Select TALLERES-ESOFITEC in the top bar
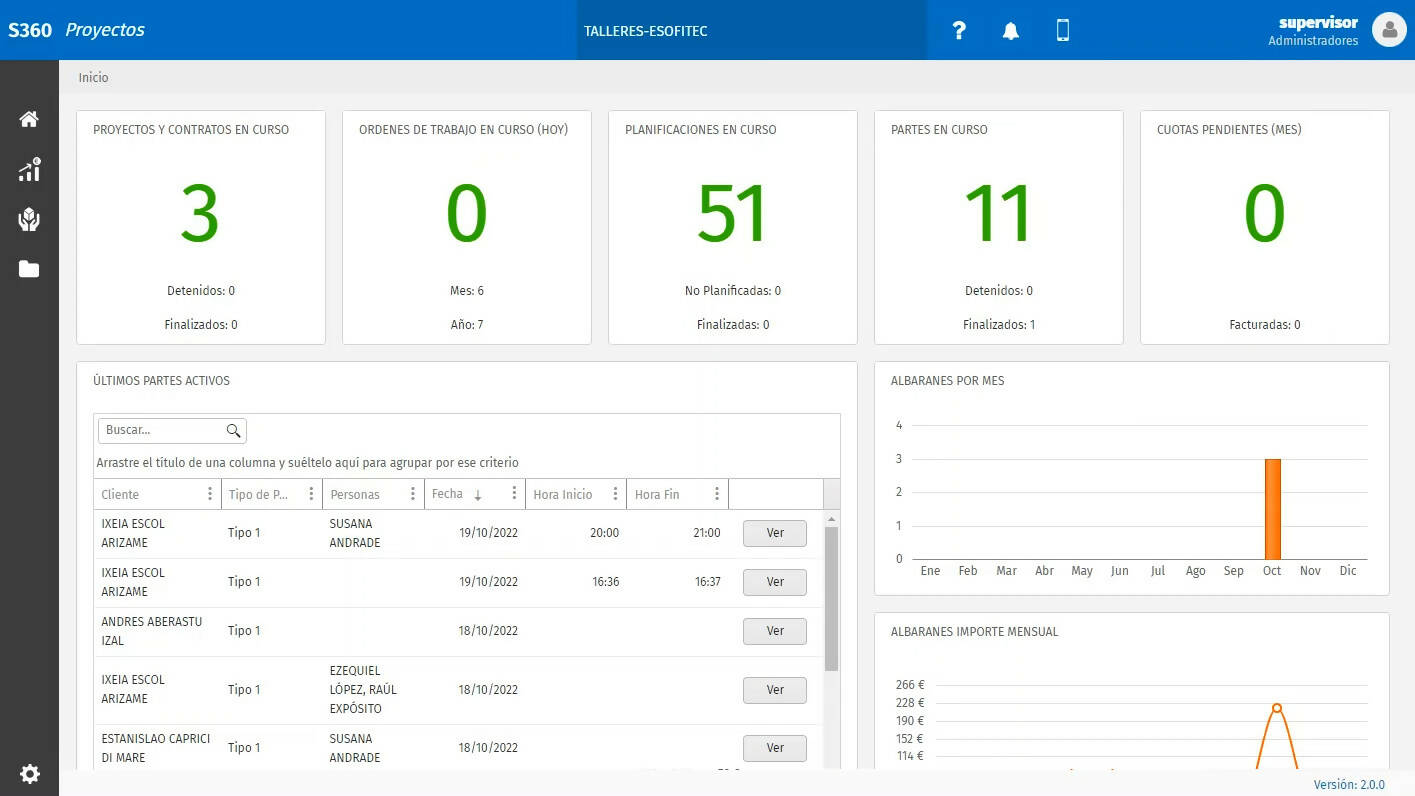Viewport: 1415px width, 796px height. click(646, 31)
